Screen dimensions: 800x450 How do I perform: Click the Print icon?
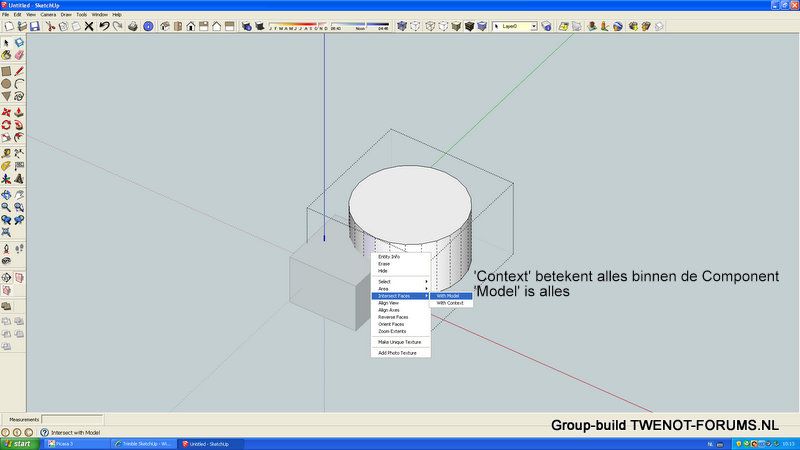[133, 26]
